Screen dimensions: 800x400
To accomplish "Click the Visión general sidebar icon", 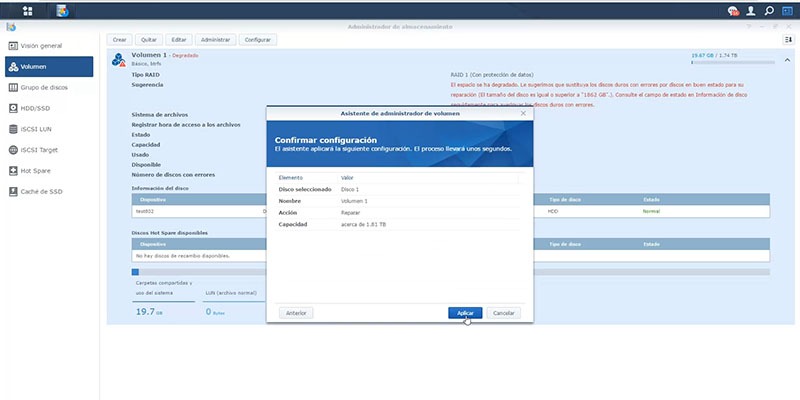I will [x=13, y=46].
